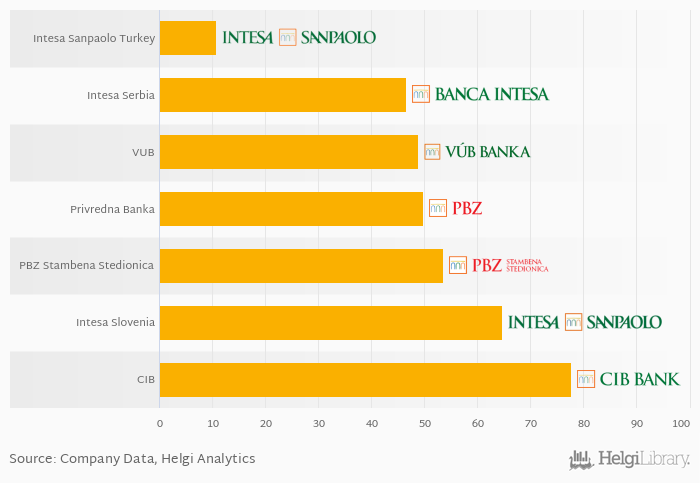Click the Banca Intesa logo
This screenshot has height=483, width=700.
[480, 94]
